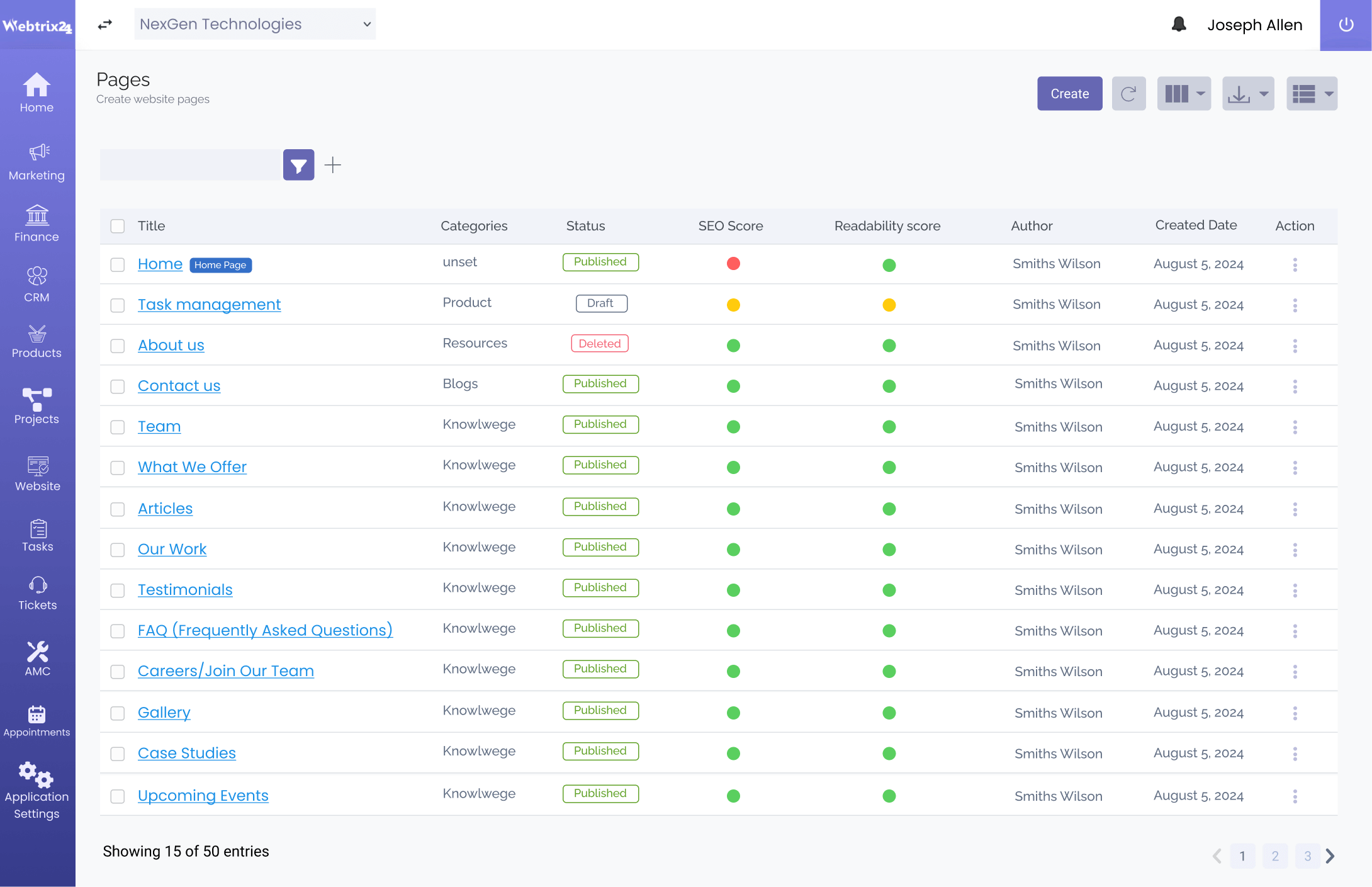Image resolution: width=1372 pixels, height=887 pixels.
Task: Open the CRM module
Action: [37, 284]
